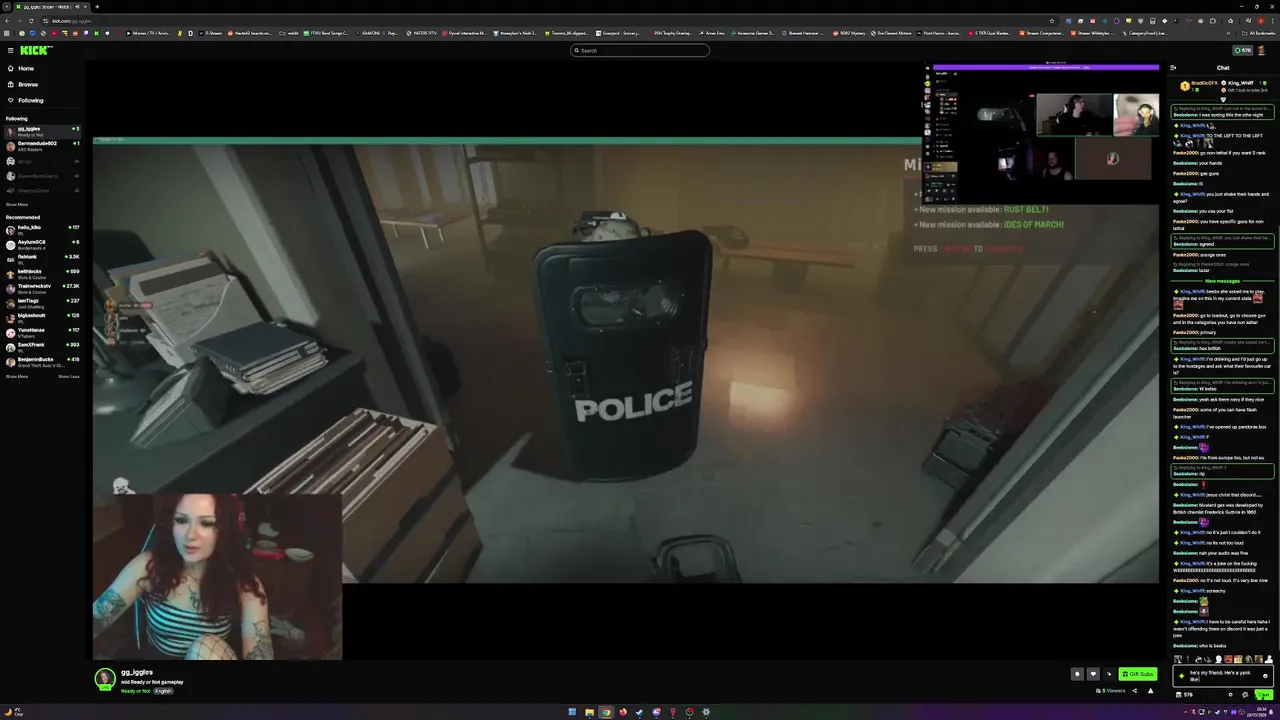Open Browse in sidebar
The image size is (1280, 720).
click(42, 84)
